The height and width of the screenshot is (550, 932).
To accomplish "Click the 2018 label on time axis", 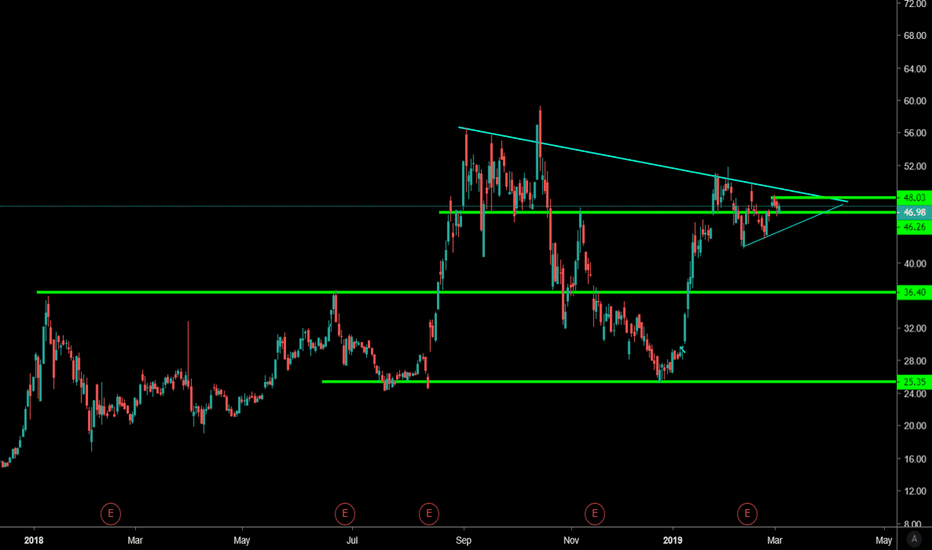I will (x=34, y=540).
